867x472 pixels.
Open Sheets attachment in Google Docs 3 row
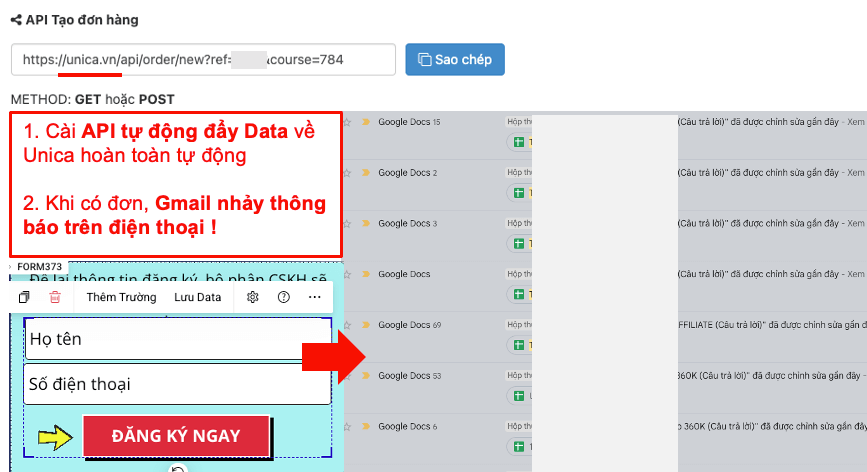click(x=519, y=244)
